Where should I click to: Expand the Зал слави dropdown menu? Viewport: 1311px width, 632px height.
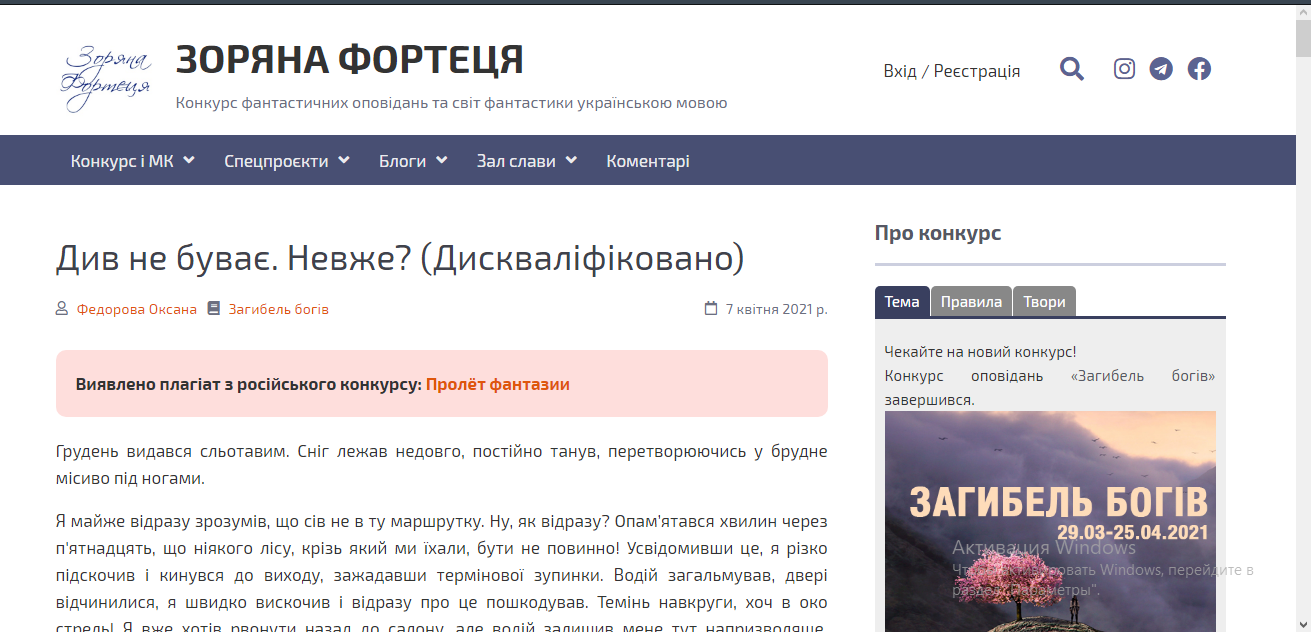(x=526, y=161)
